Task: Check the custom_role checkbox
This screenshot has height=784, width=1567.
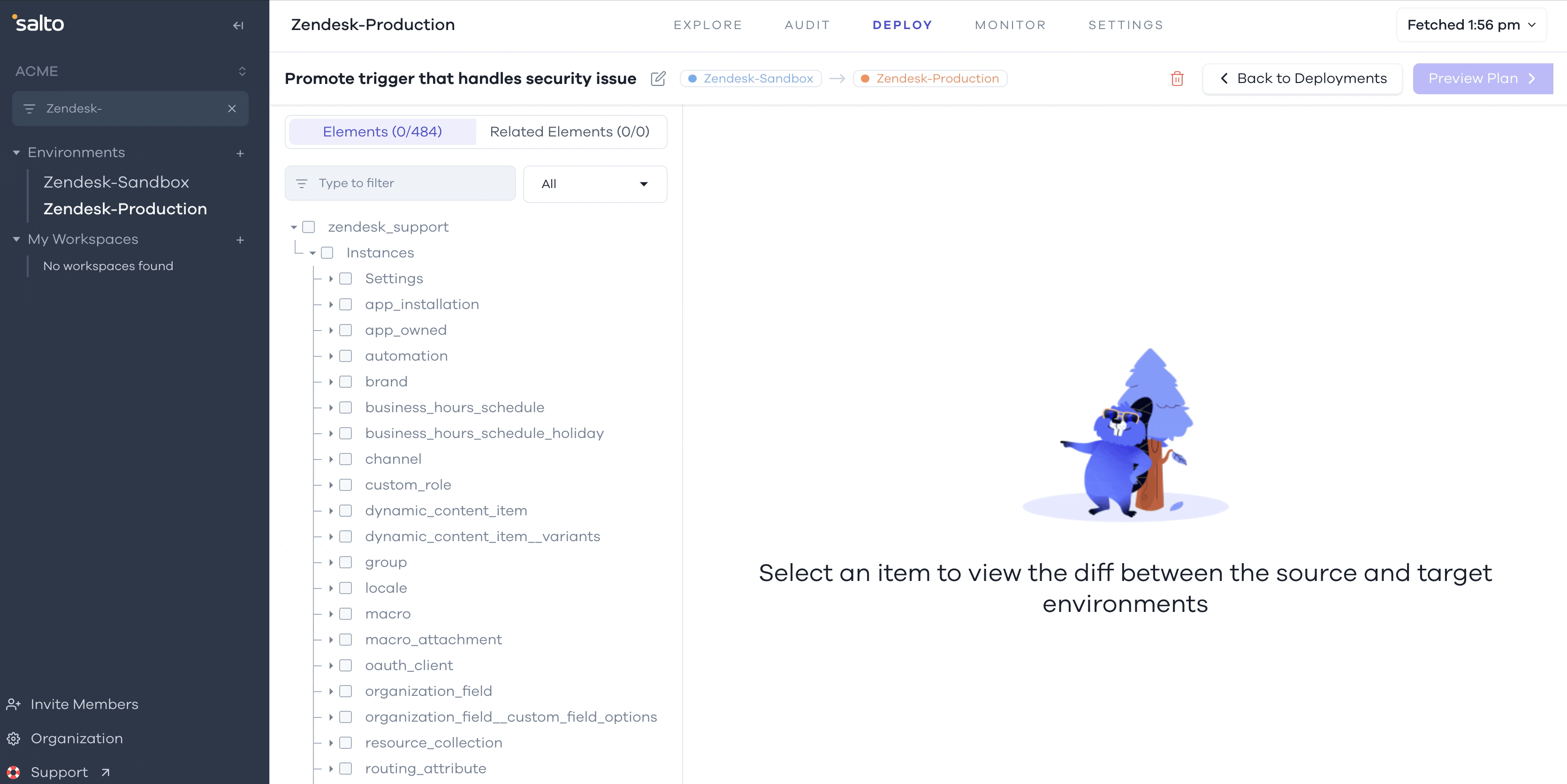Action: (x=345, y=485)
